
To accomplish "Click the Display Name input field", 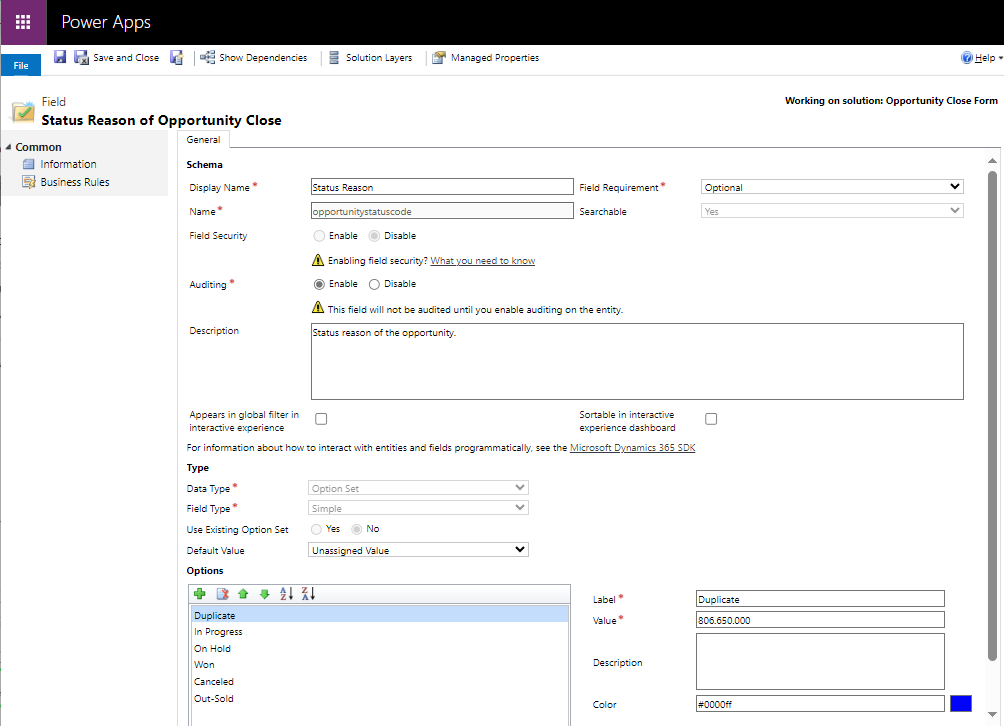I will [442, 187].
